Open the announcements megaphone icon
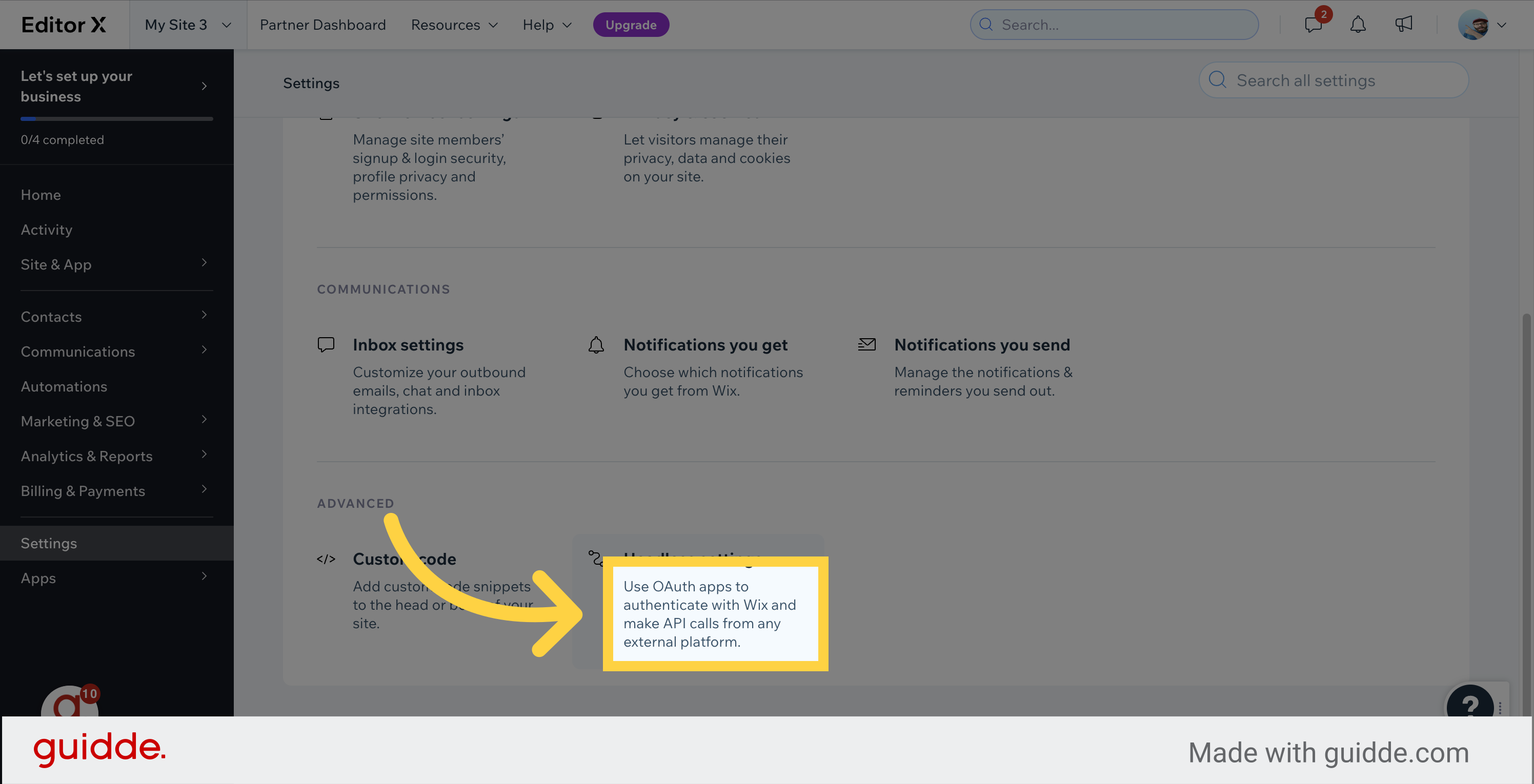 pyautogui.click(x=1404, y=25)
